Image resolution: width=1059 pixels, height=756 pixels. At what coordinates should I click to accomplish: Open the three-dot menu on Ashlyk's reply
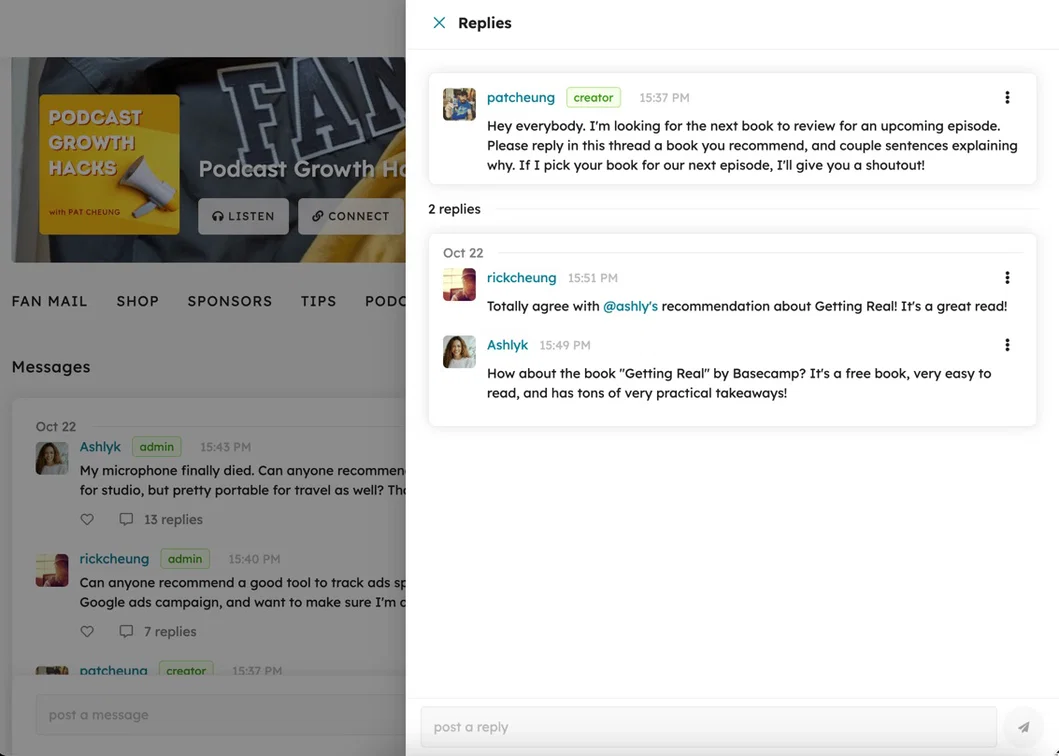(x=1007, y=345)
